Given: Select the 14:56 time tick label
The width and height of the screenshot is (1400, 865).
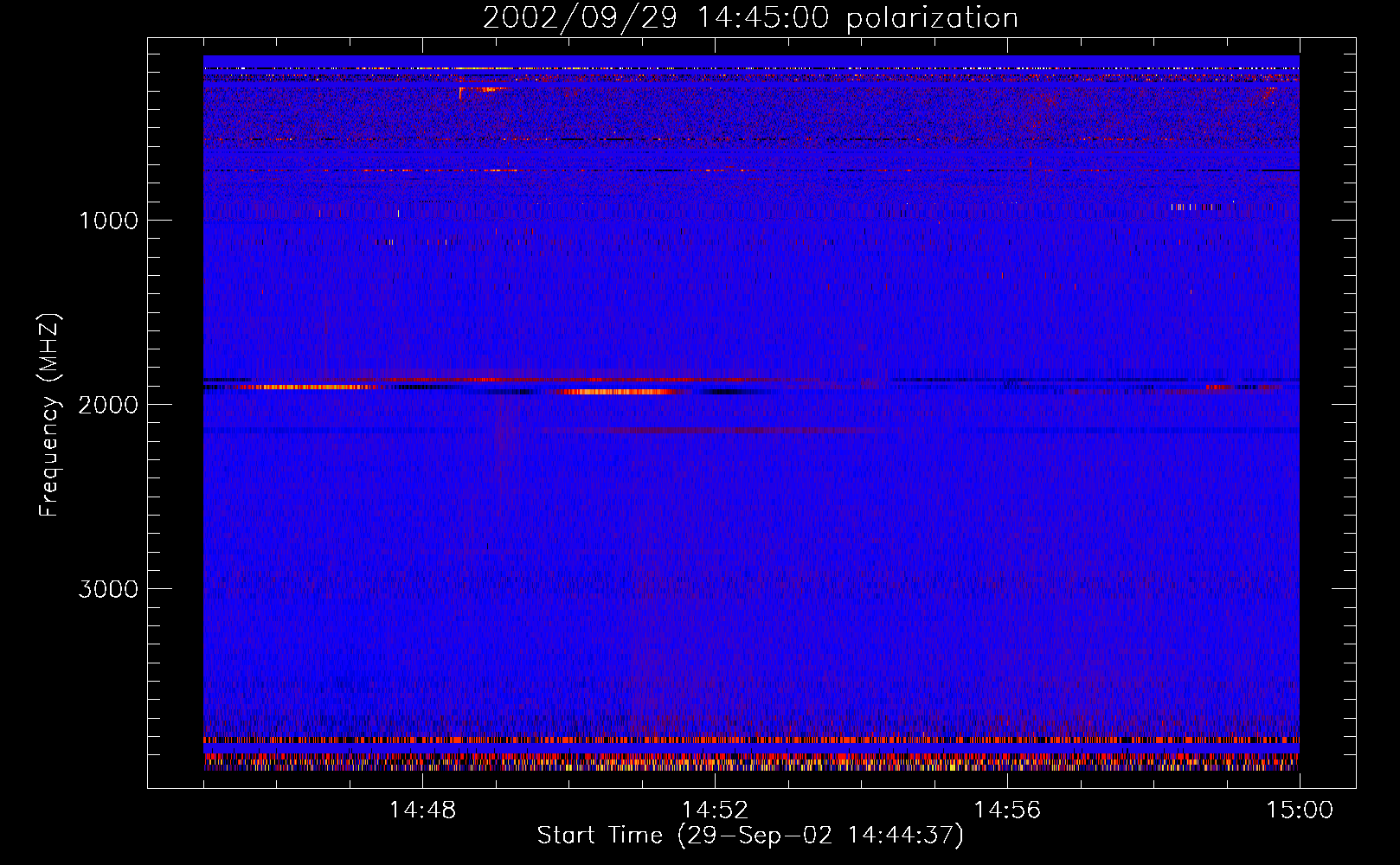Looking at the screenshot, I should click(1007, 811).
